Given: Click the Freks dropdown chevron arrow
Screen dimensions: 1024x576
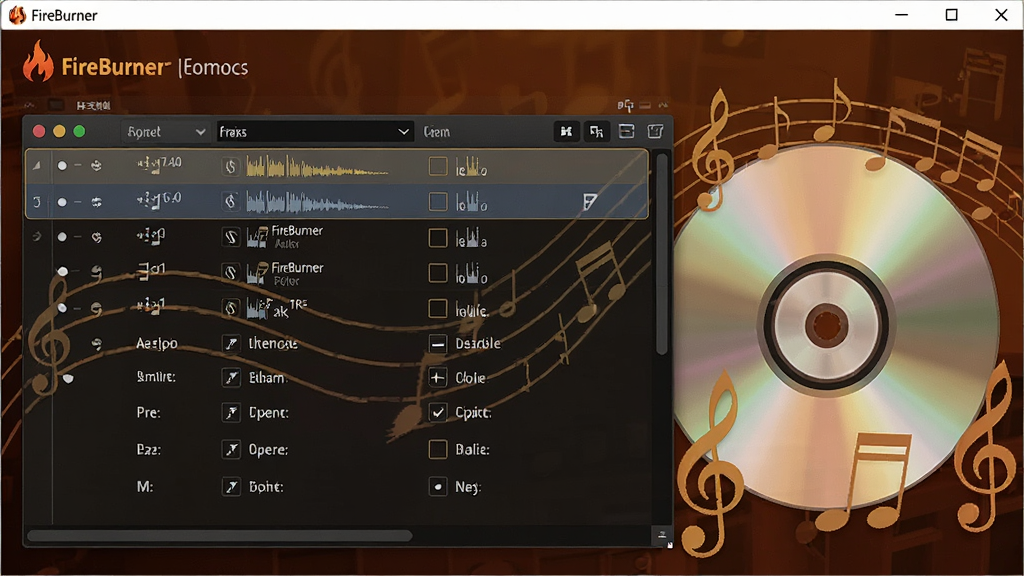Looking at the screenshot, I should (404, 132).
